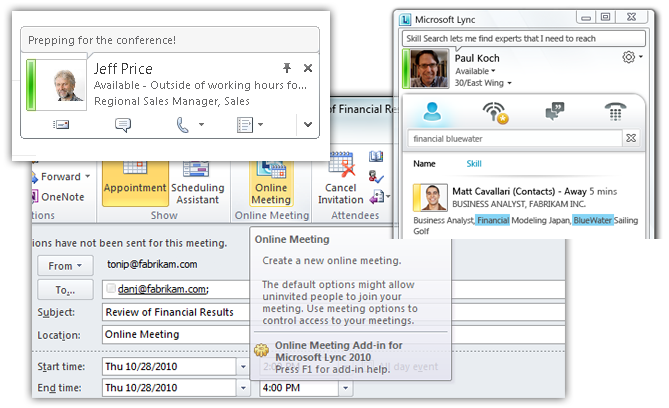669x408 pixels.
Task: Click the Subject field
Action: [x=176, y=312]
